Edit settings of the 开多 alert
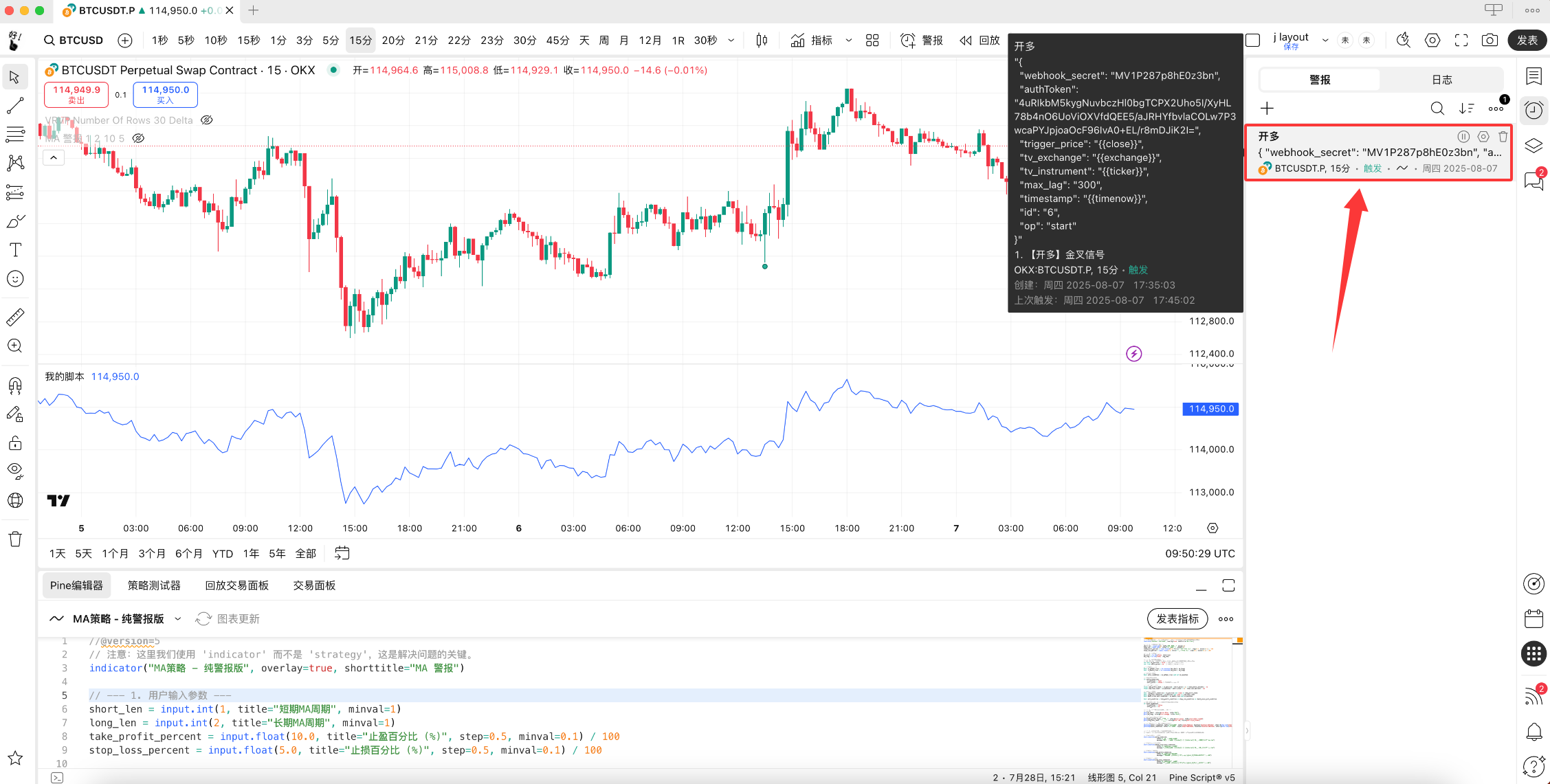1550x784 pixels. 1483,137
